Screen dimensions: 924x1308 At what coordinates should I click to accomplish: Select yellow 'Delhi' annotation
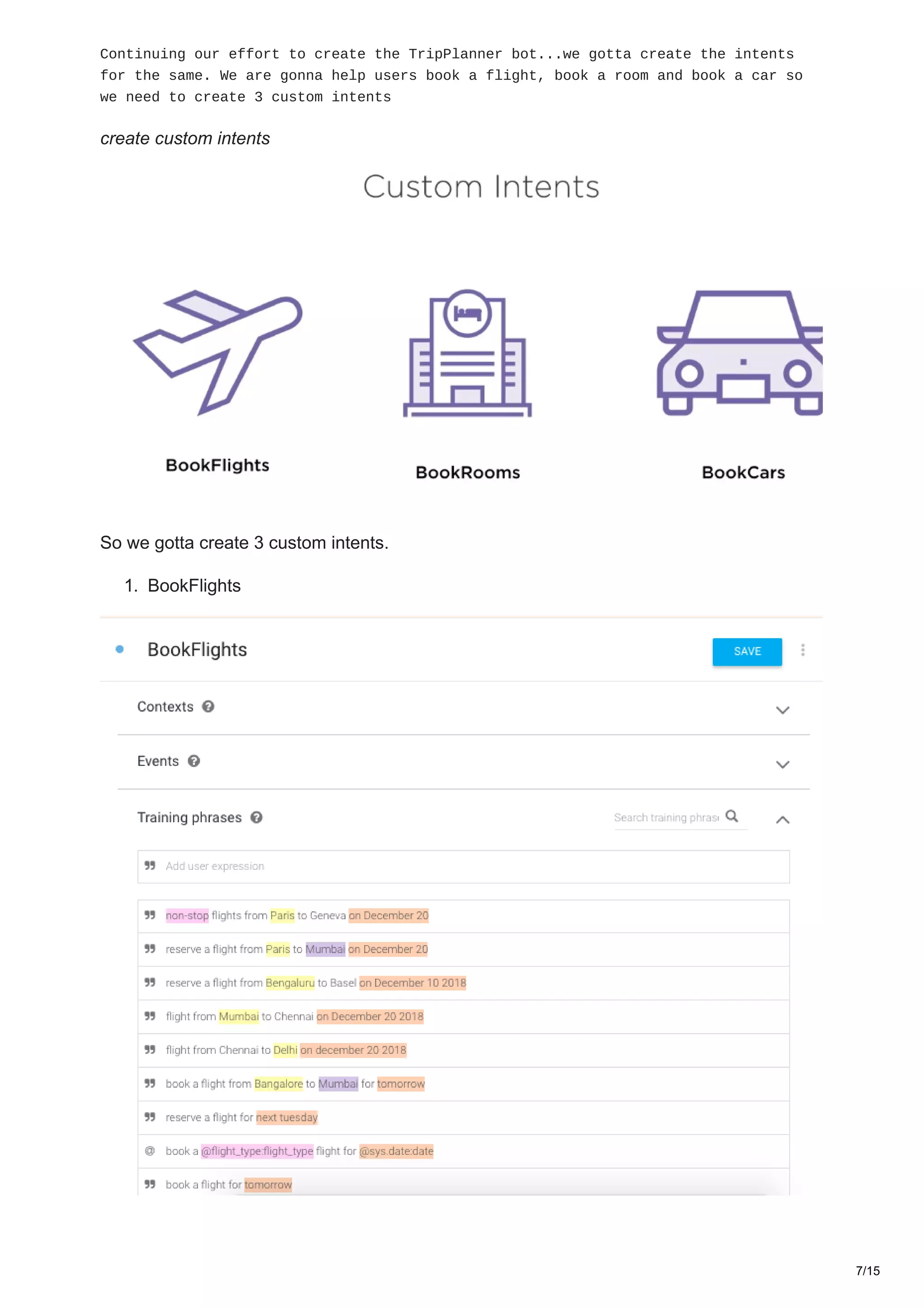[x=285, y=1050]
